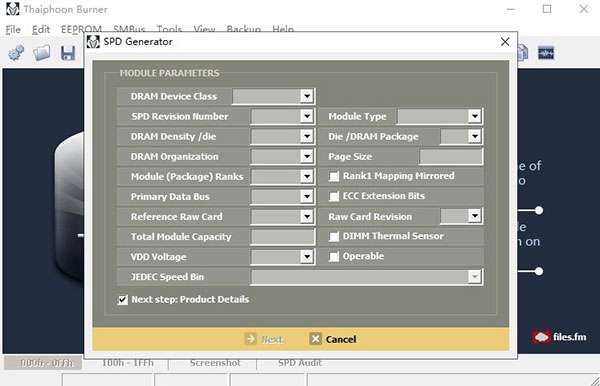The image size is (600, 386).
Task: Click the gear settings toolbar icon
Action: tap(16, 53)
